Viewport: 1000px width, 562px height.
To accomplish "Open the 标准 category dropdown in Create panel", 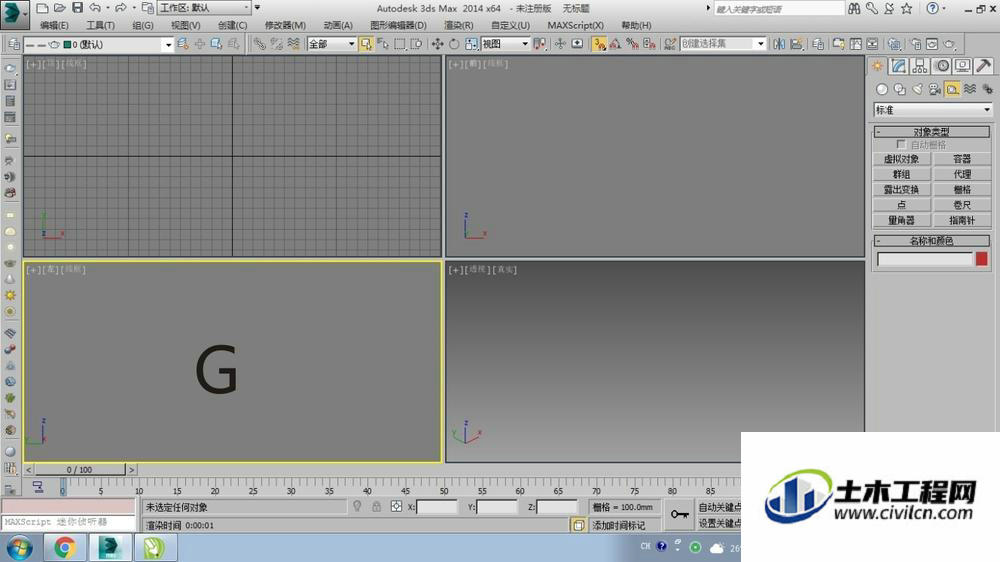I will [932, 110].
